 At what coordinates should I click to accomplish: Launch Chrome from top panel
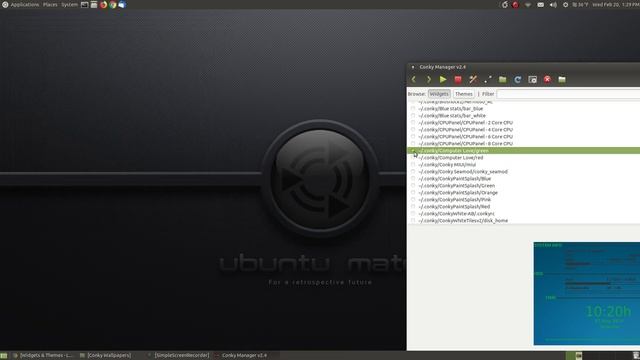click(x=113, y=4)
